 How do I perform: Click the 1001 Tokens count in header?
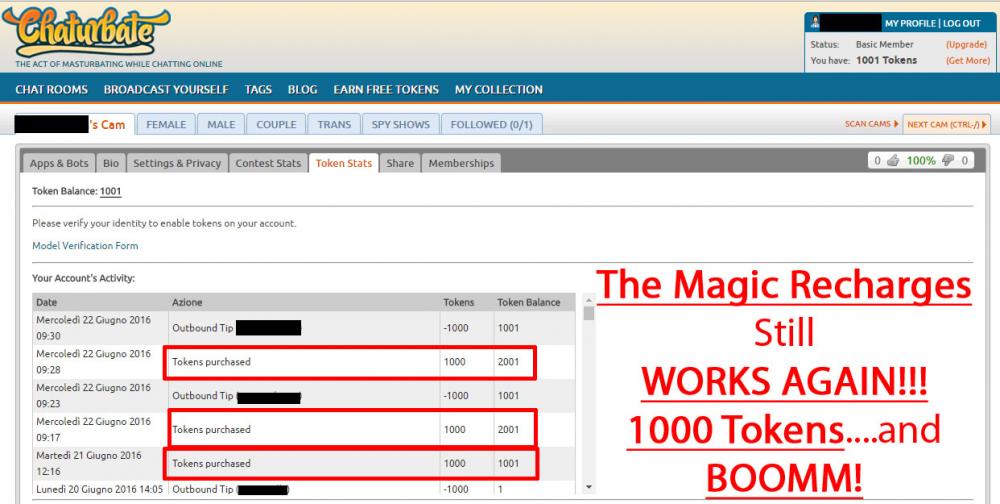[886, 61]
